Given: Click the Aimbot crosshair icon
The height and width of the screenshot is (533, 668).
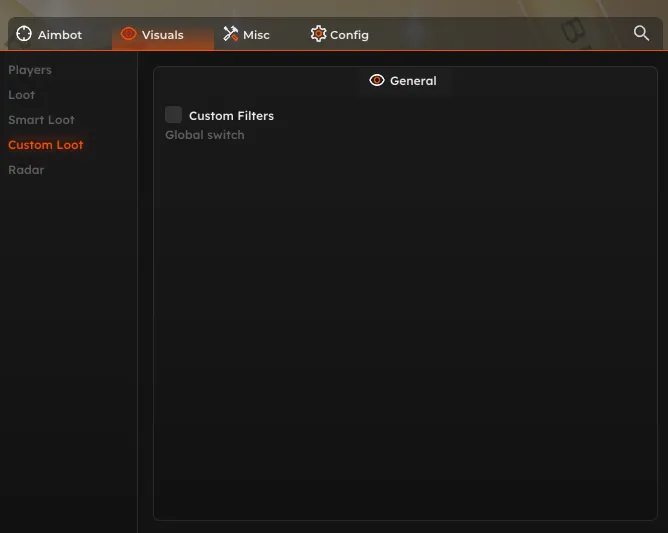Looking at the screenshot, I should click(24, 34).
